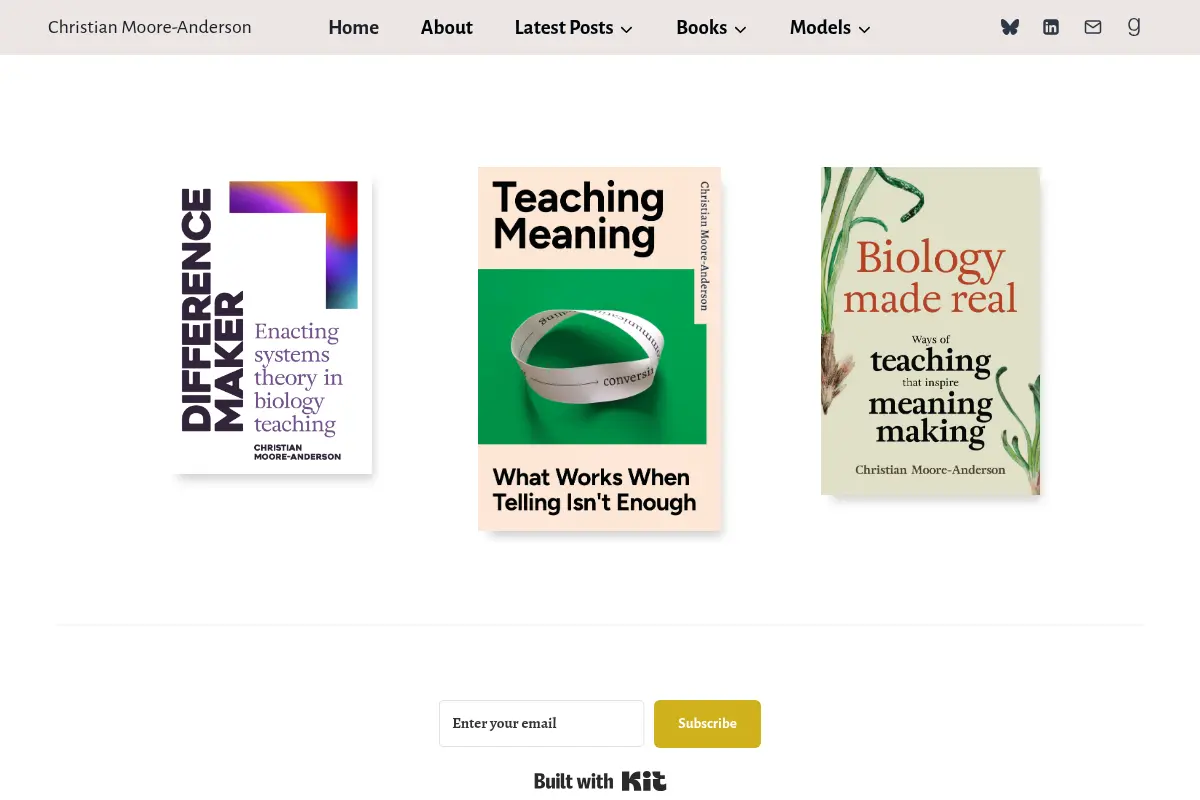
Task: Click the Latest Posts chevron arrow
Action: (627, 30)
